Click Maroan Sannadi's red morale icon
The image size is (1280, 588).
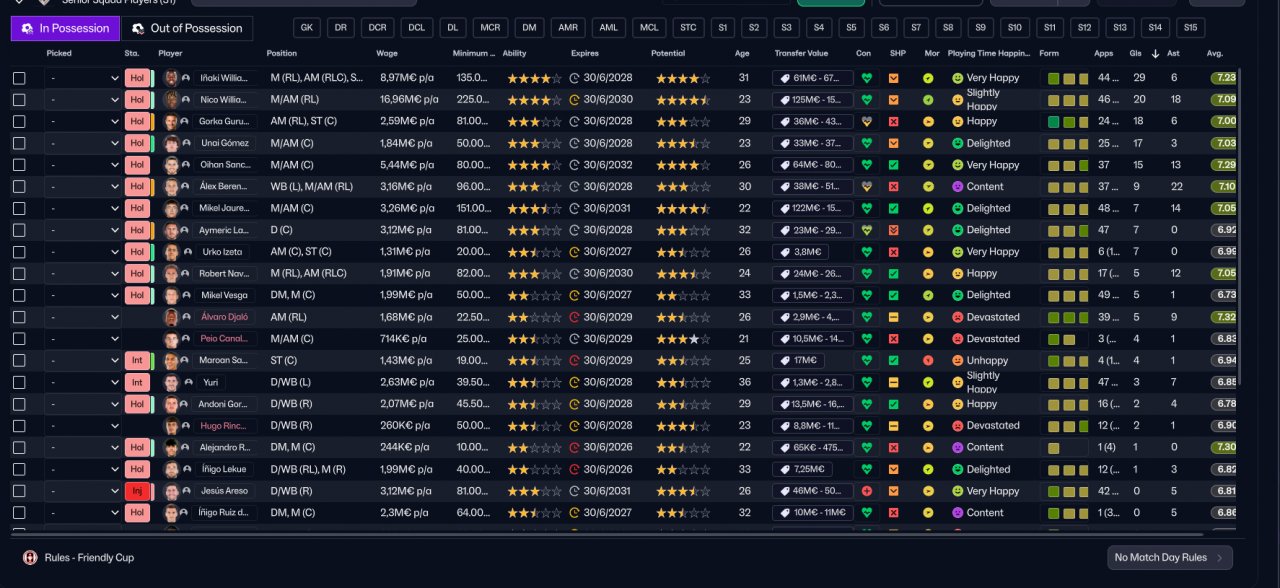click(928, 361)
